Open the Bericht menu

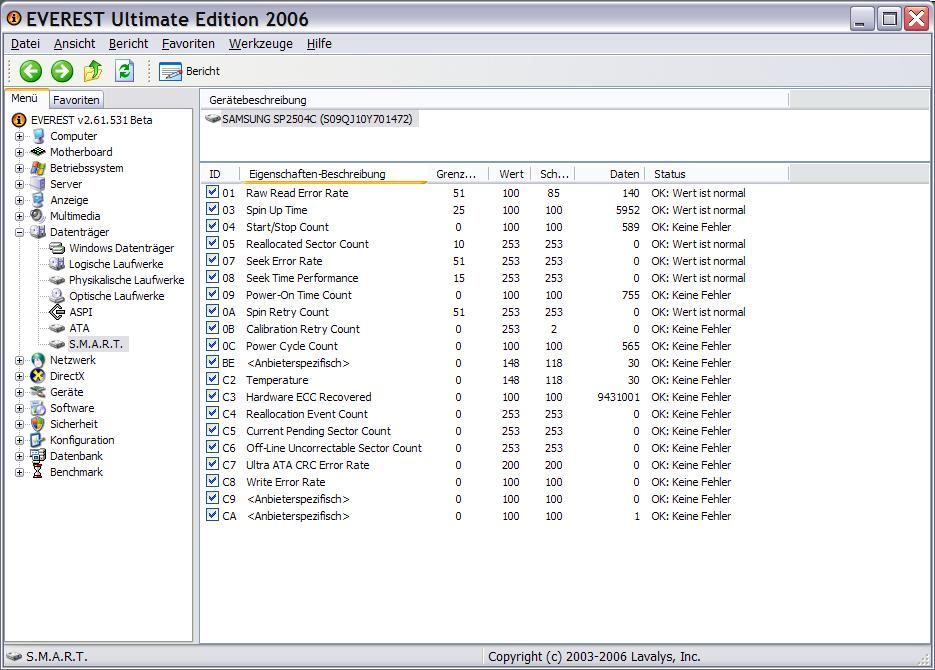(x=128, y=44)
